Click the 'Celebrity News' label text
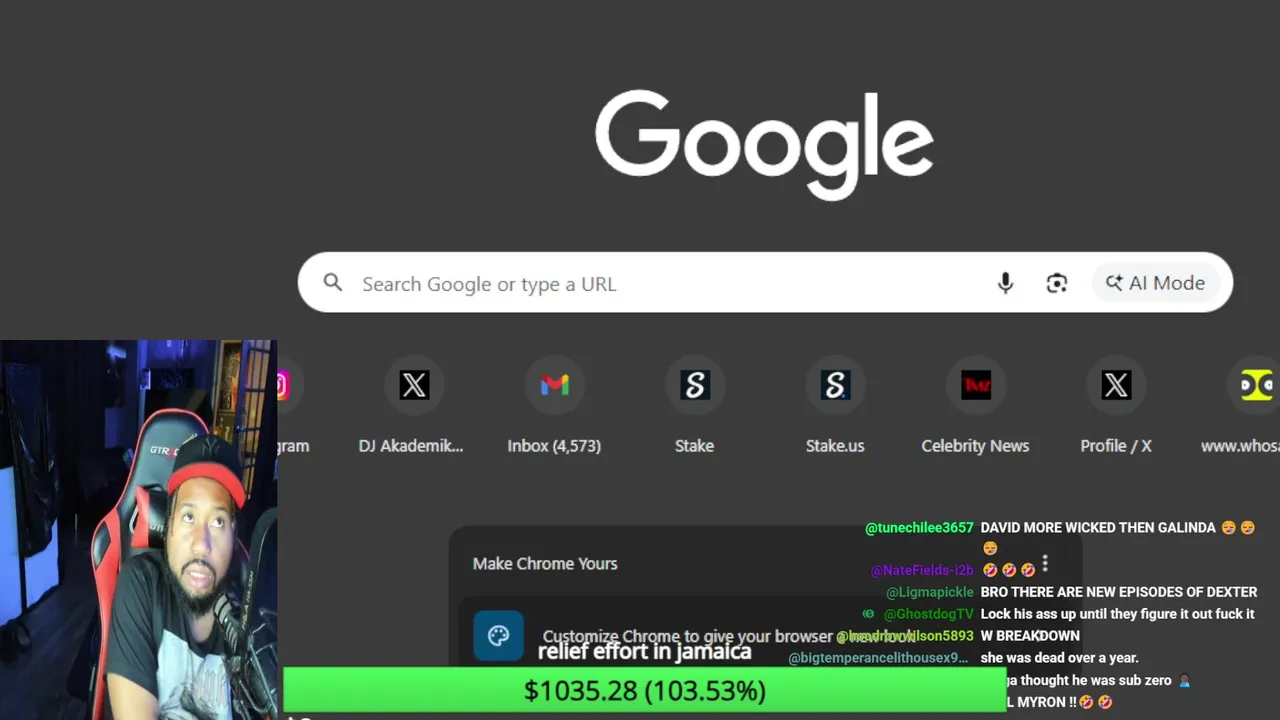The width and height of the screenshot is (1280, 720). [x=975, y=446]
